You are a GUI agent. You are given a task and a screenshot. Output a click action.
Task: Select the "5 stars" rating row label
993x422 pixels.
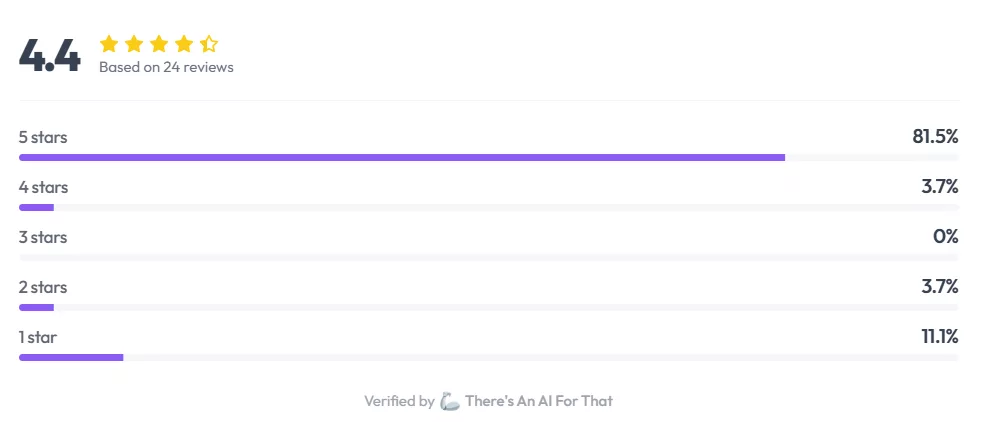click(43, 137)
